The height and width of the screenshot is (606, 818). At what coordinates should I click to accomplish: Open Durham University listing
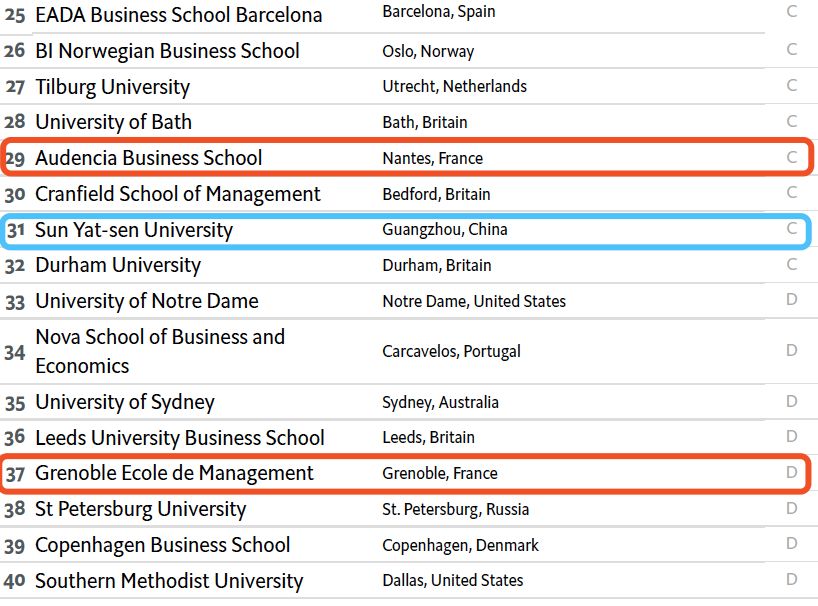point(118,265)
